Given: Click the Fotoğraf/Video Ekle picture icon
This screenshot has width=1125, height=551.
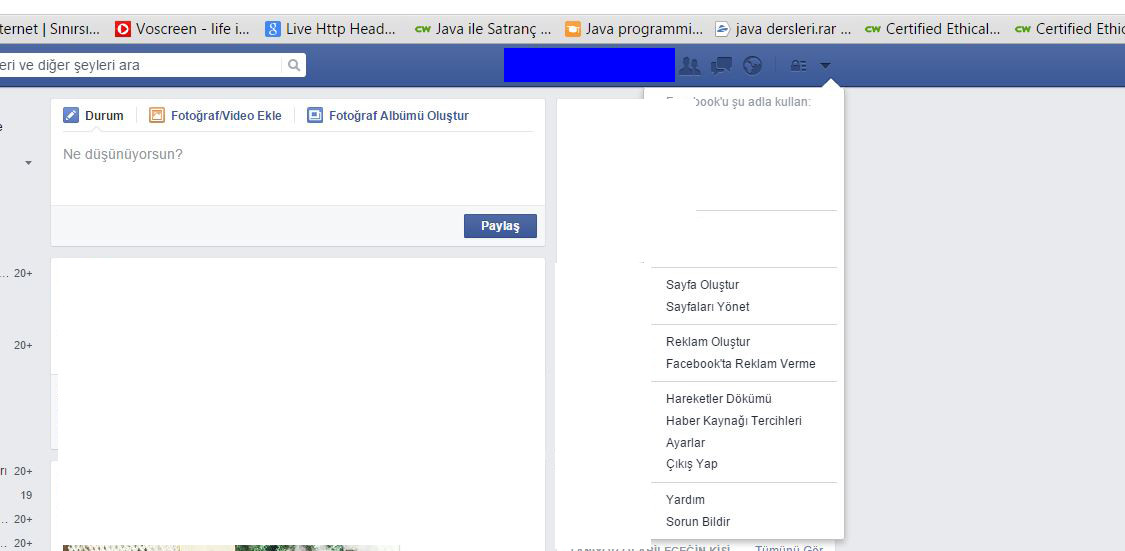Looking at the screenshot, I should pyautogui.click(x=156, y=116).
